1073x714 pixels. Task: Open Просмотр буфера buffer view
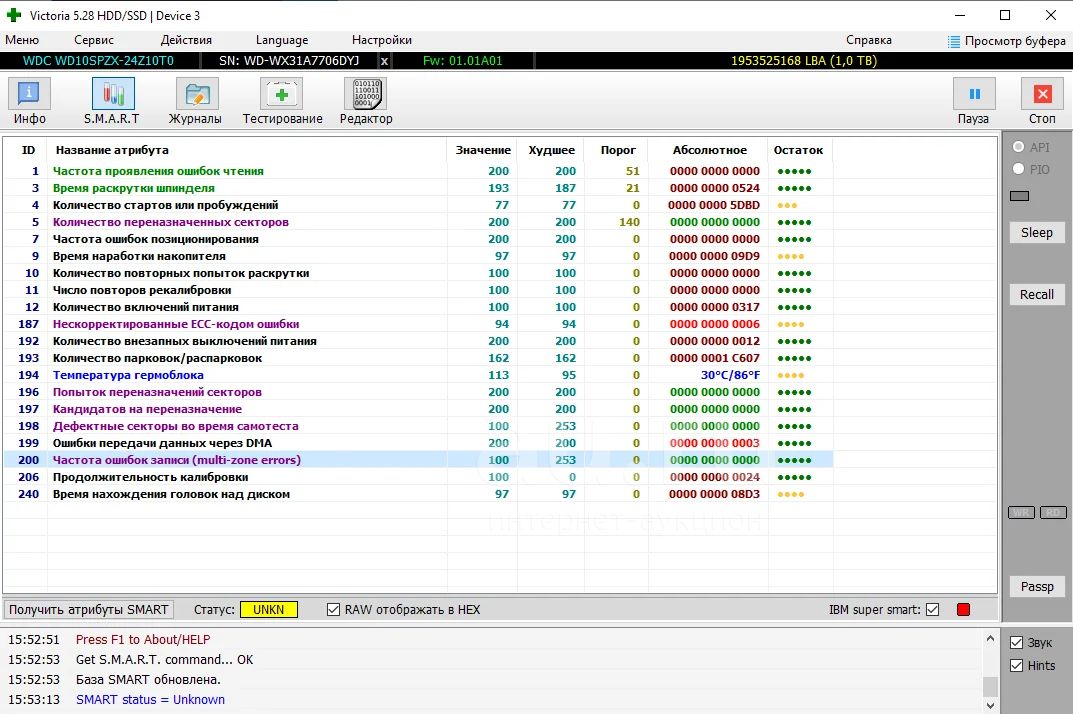pos(1007,41)
